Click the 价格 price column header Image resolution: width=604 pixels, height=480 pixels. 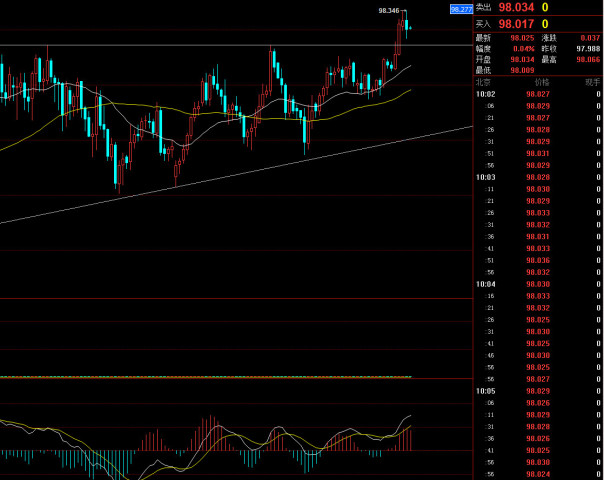541,81
